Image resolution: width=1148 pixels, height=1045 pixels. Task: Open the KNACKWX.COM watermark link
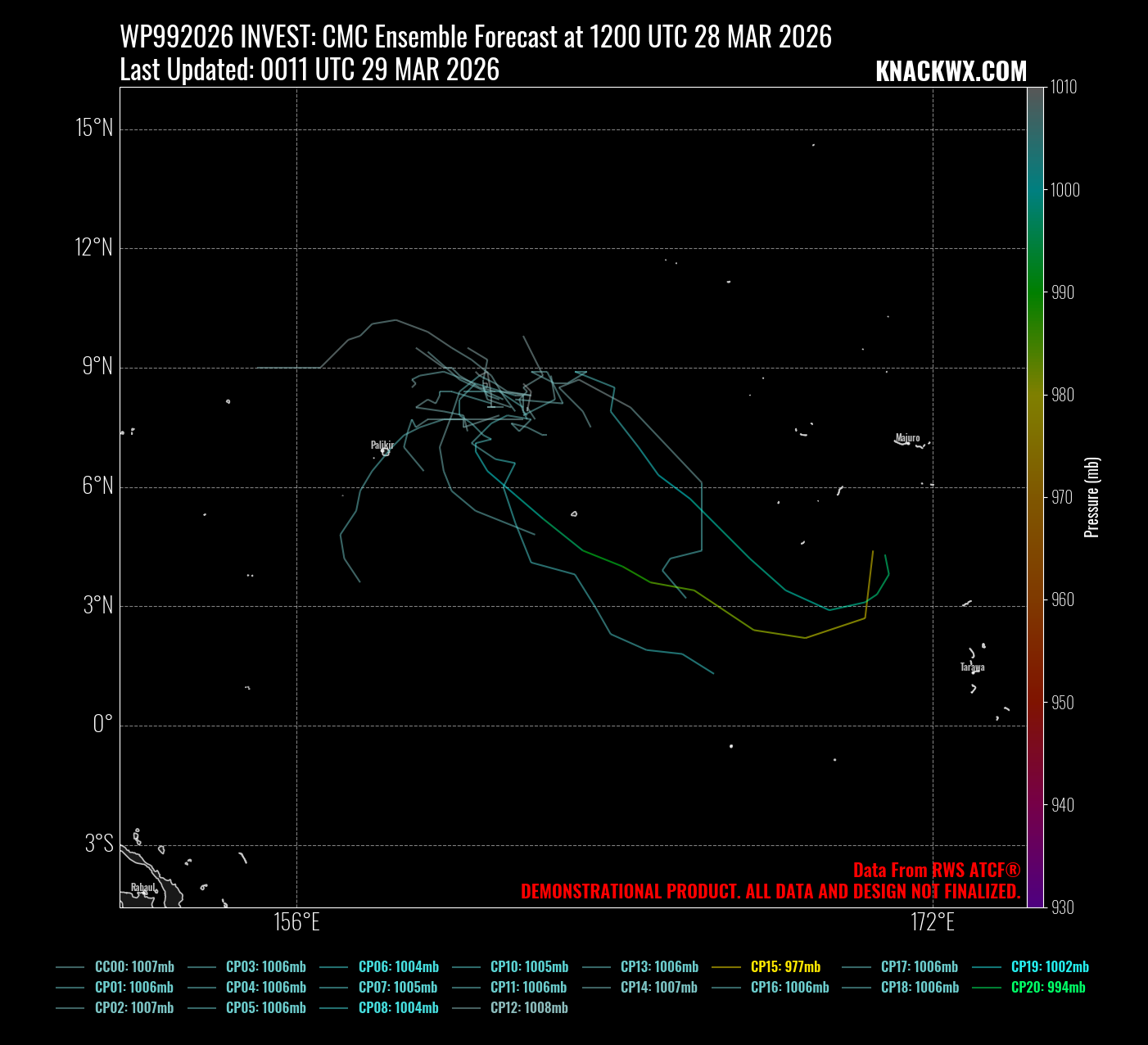coord(951,71)
